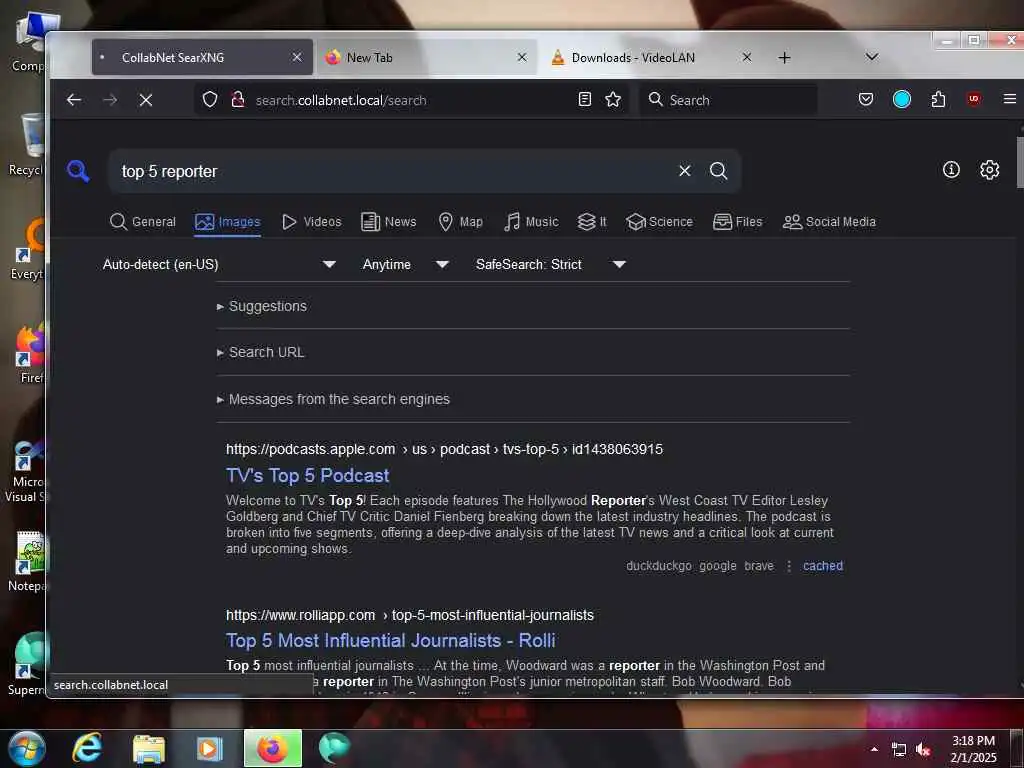Submit search with the magnifier button

718,171
